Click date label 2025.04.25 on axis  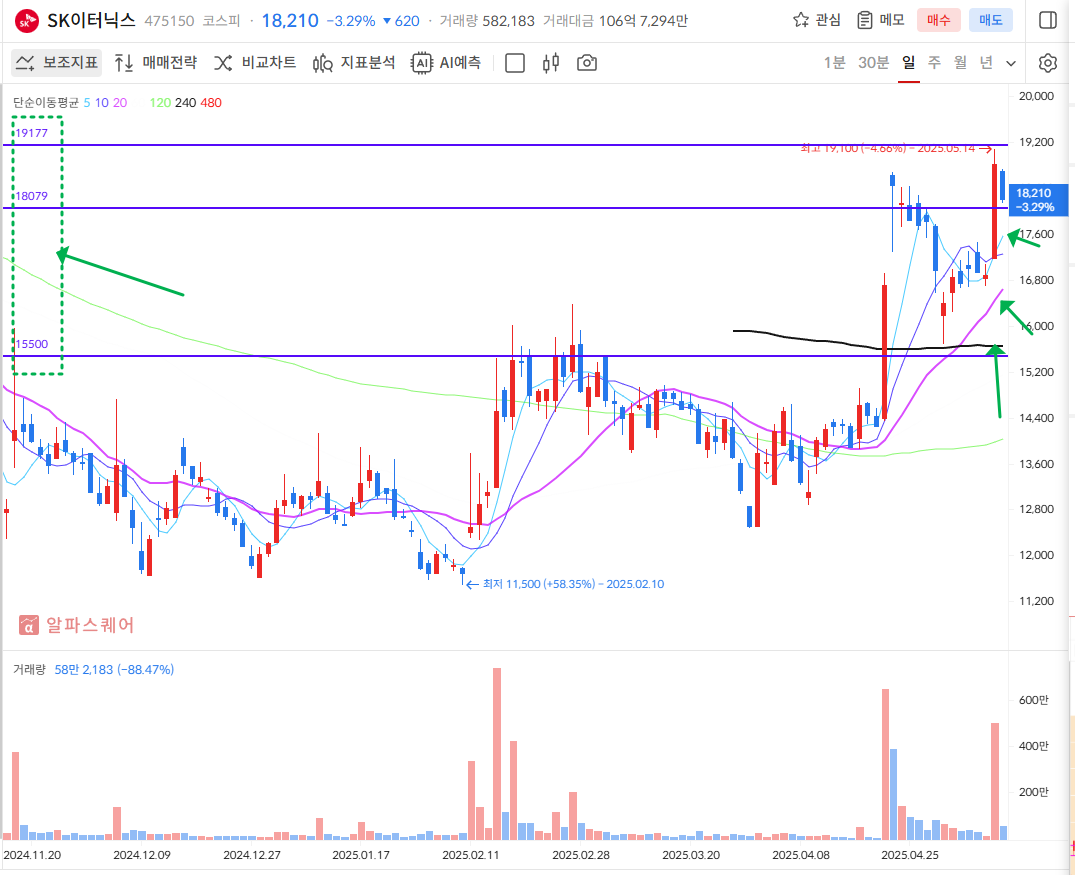tap(910, 855)
